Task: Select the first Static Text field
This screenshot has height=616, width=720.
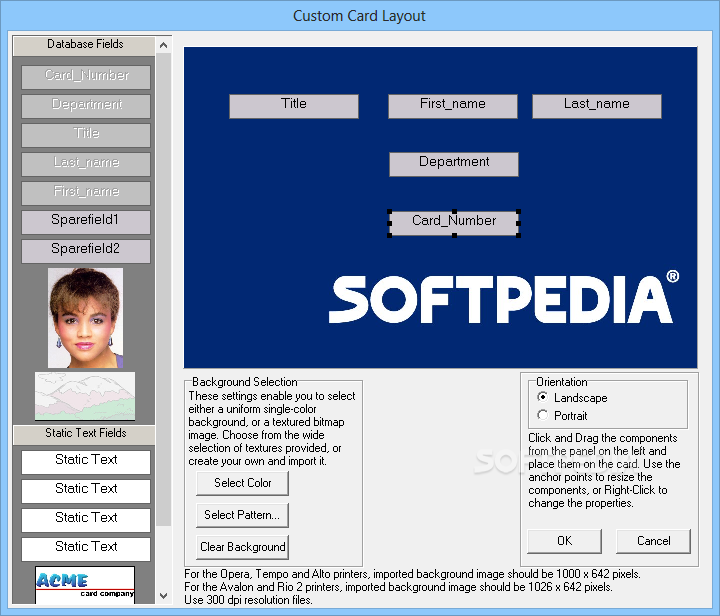Action: coord(86,462)
